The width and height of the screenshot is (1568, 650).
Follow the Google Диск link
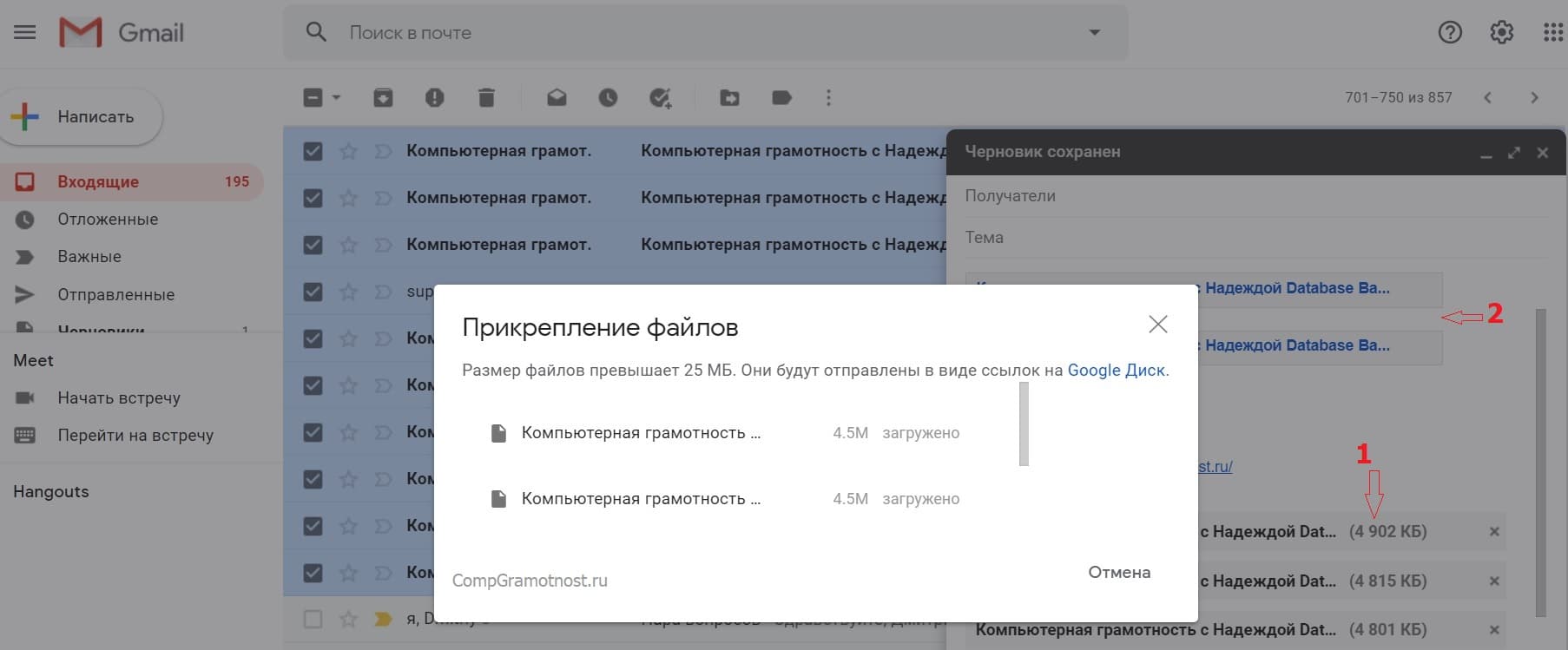(x=1117, y=371)
